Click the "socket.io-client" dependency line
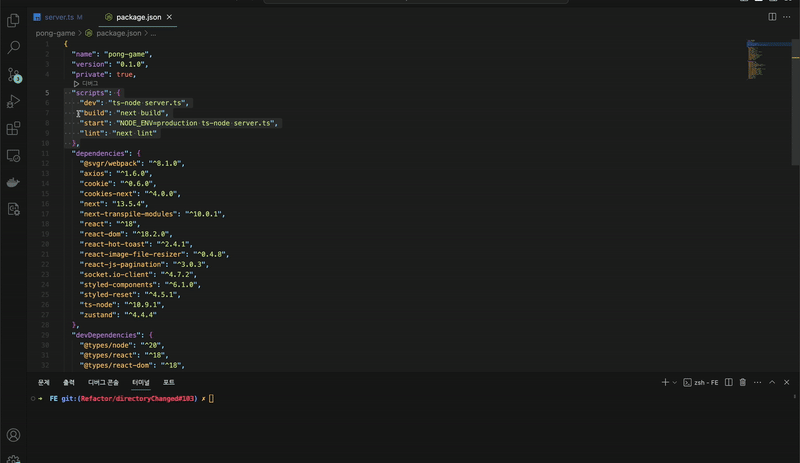Screen dimensions: 800x463 138,275
